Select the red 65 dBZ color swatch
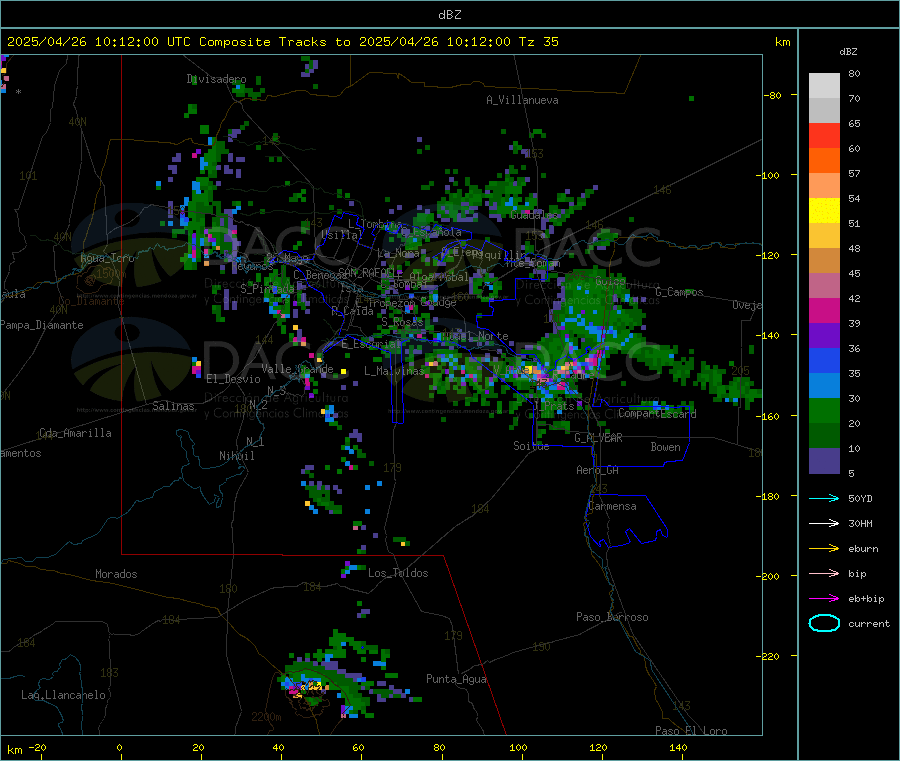This screenshot has height=761, width=900. [824, 135]
